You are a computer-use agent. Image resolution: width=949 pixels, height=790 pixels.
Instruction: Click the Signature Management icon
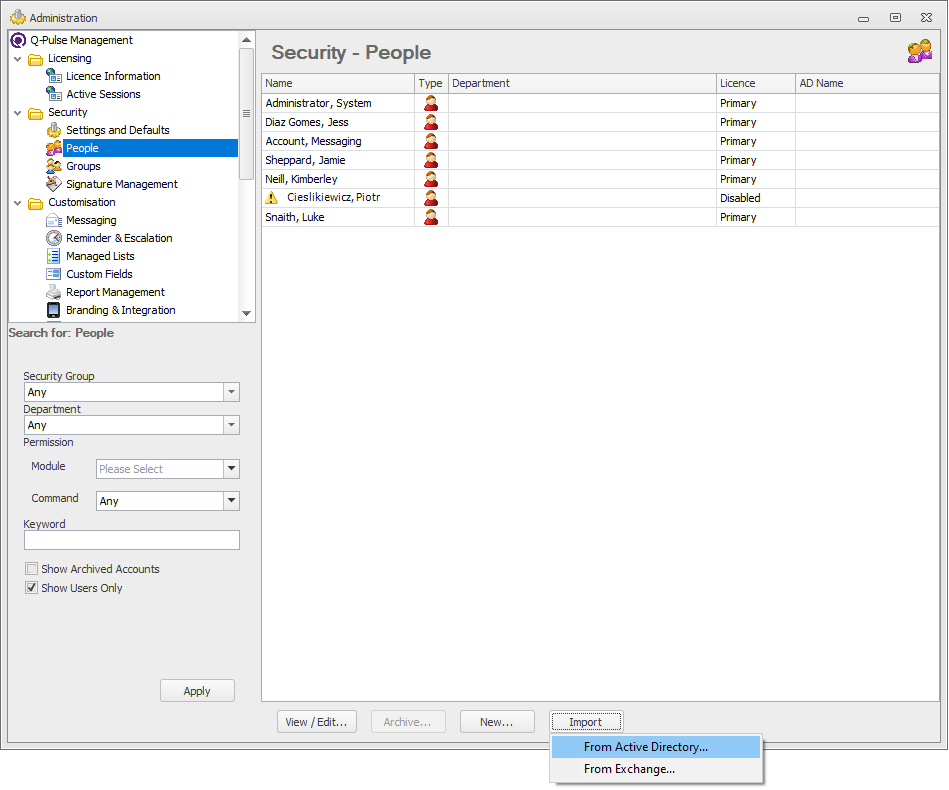54,183
